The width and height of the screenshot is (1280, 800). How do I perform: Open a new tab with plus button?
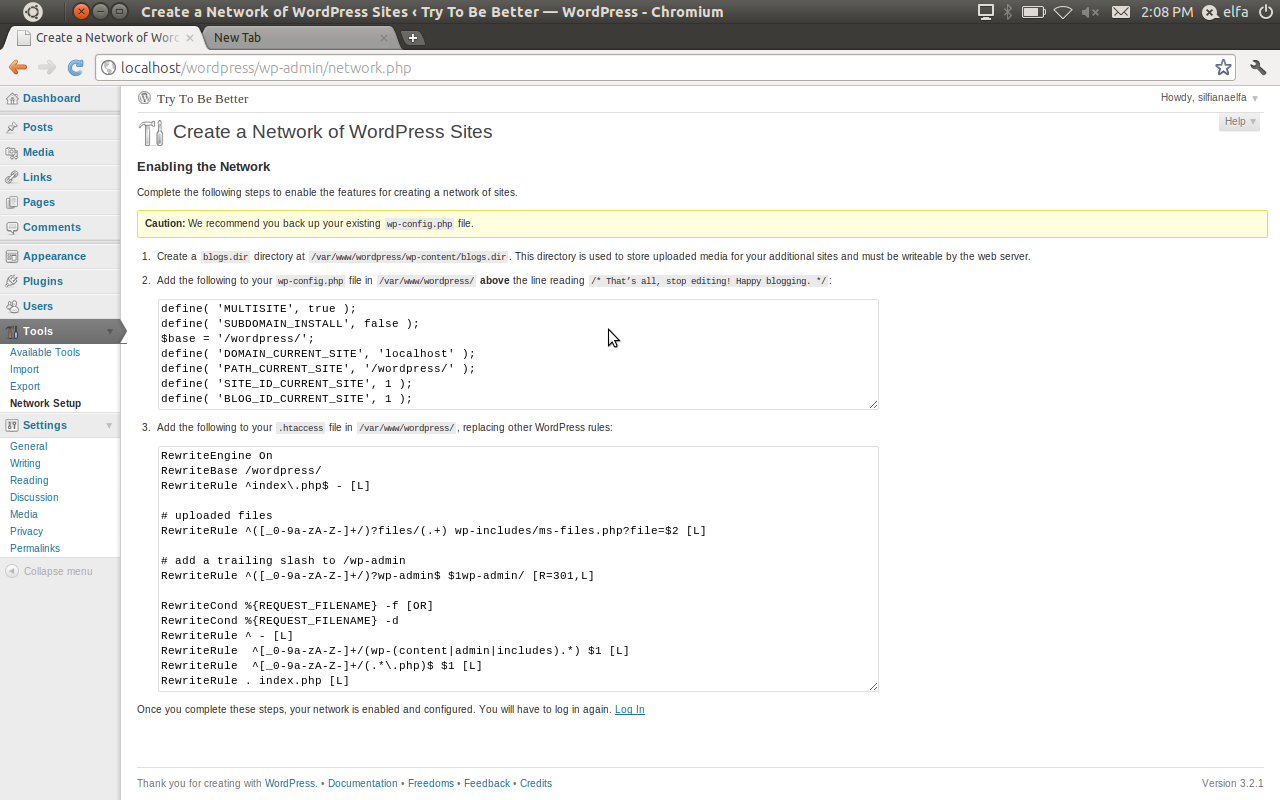tap(413, 38)
